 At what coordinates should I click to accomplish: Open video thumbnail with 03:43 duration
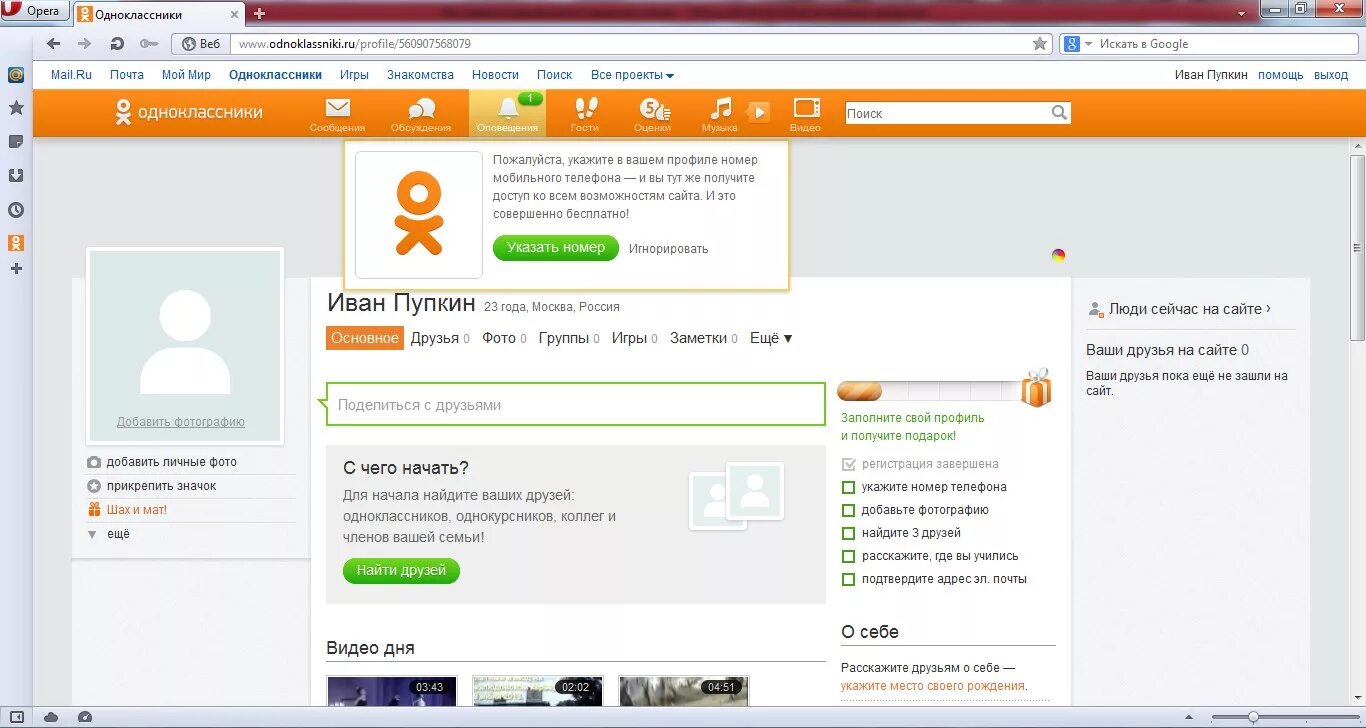coord(392,692)
